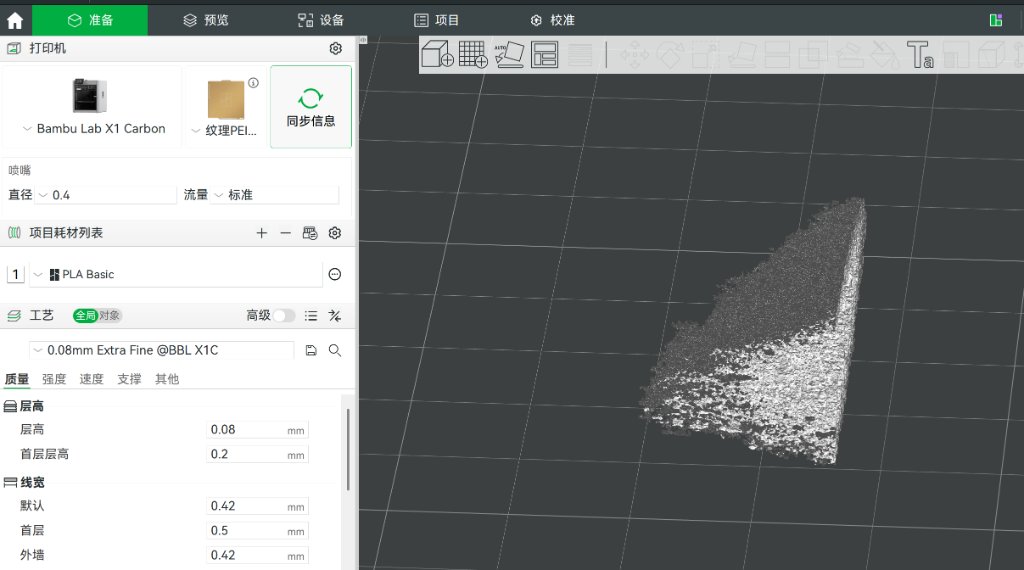
Task: Switch to 校准 Calibration tab
Action: click(x=552, y=20)
